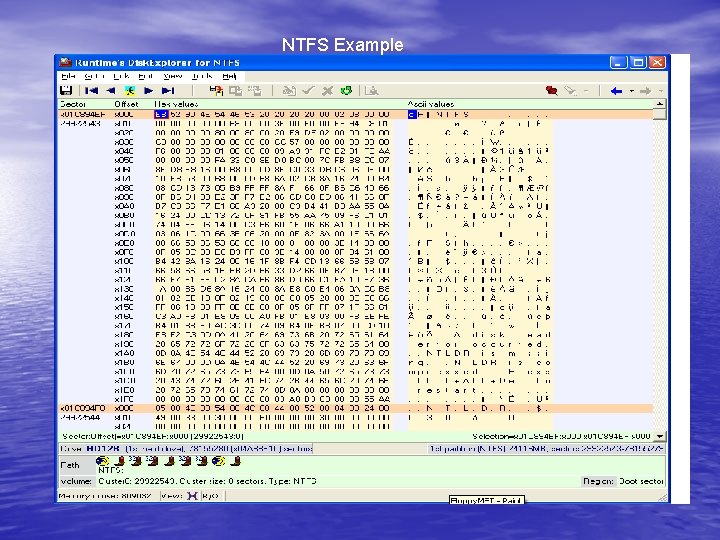Click the grey X cancel toolbar icon
Screen dimensions: 720x540
point(327,90)
